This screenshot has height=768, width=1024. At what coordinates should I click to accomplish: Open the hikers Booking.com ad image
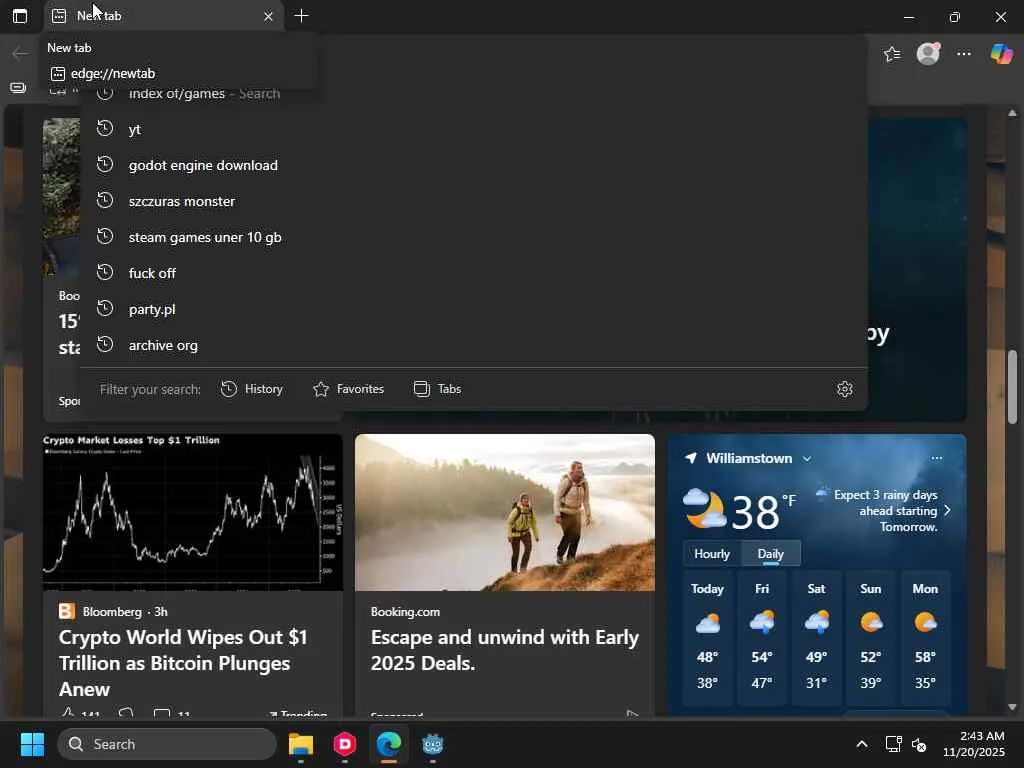(x=505, y=513)
